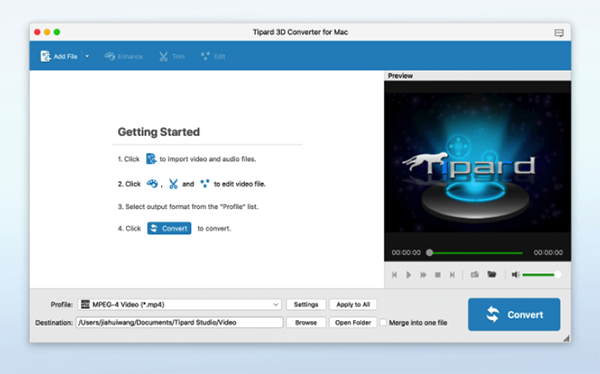Viewport: 600px width, 374px height.
Task: Click Add File in the toolbar
Action: tap(59, 56)
